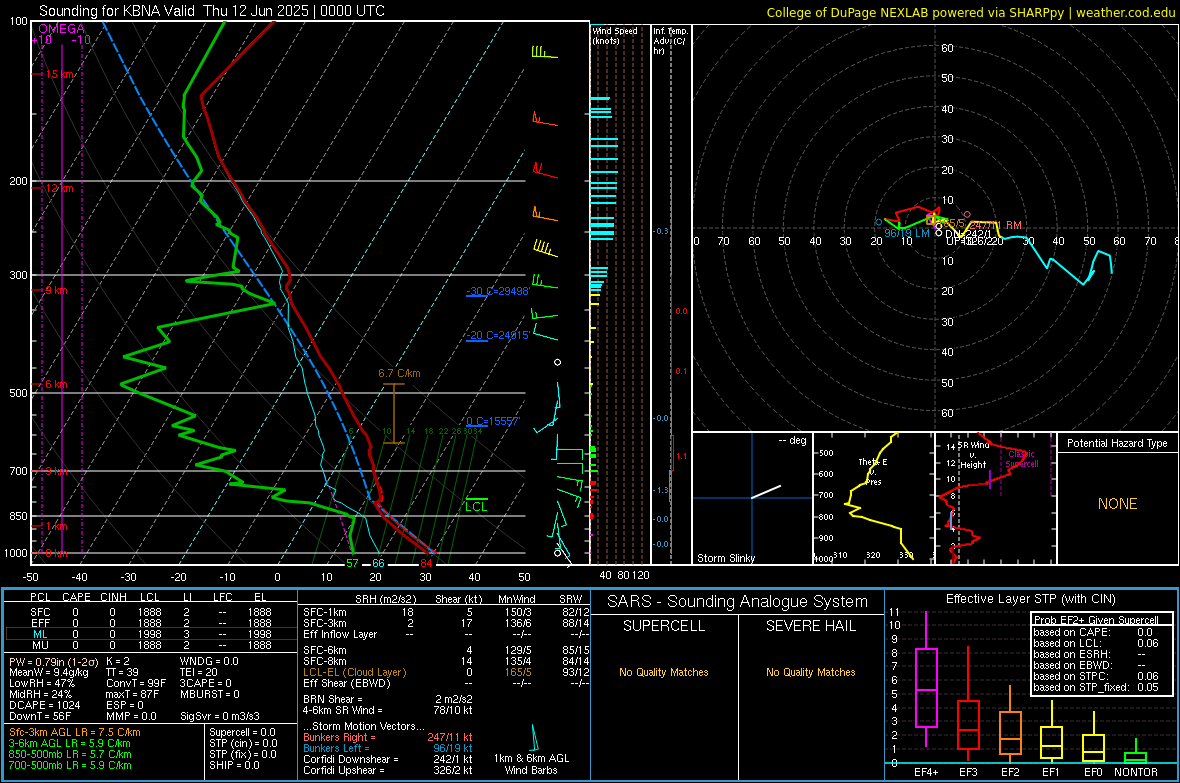This screenshot has height=783, width=1180.
Task: Click the surface wetbulb value 57
Action: (x=352, y=563)
